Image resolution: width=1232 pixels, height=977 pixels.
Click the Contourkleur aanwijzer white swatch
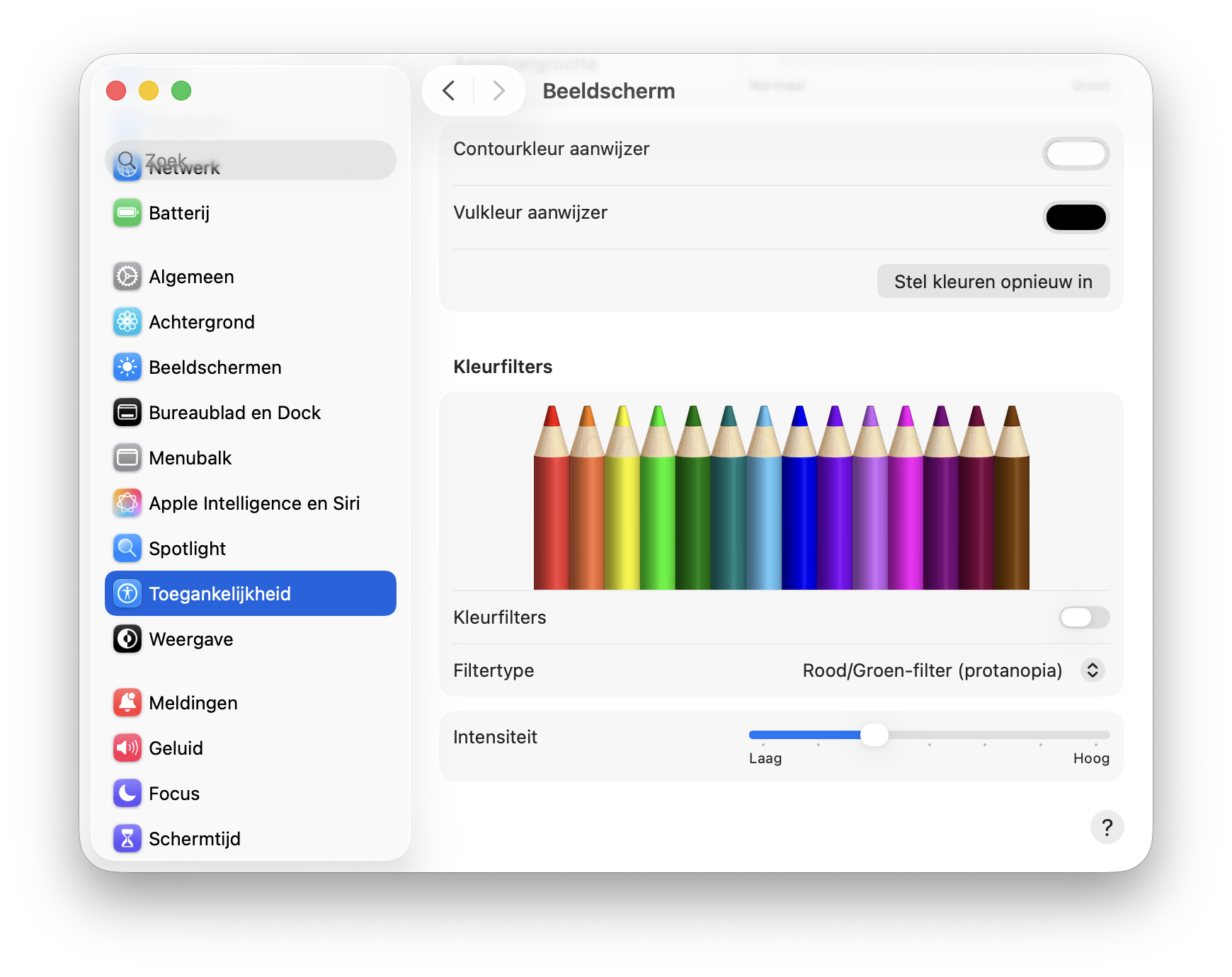(x=1076, y=154)
